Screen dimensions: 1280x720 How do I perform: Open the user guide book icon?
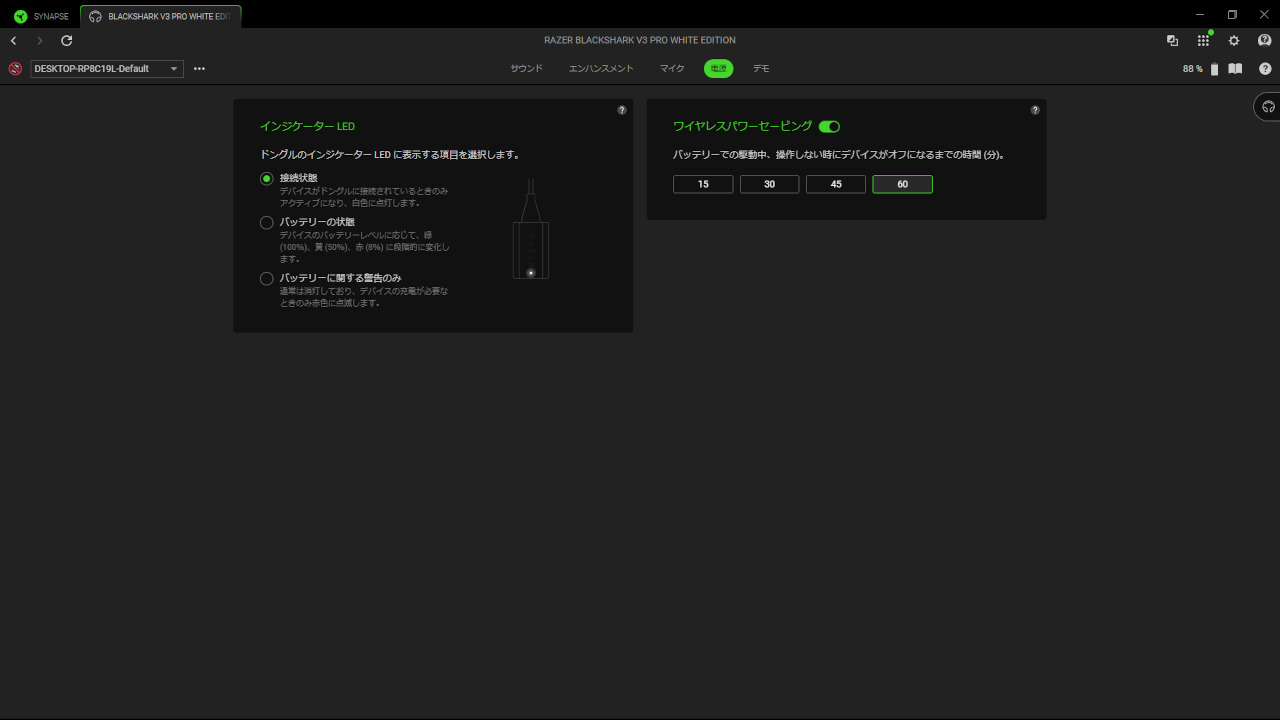[1236, 69]
